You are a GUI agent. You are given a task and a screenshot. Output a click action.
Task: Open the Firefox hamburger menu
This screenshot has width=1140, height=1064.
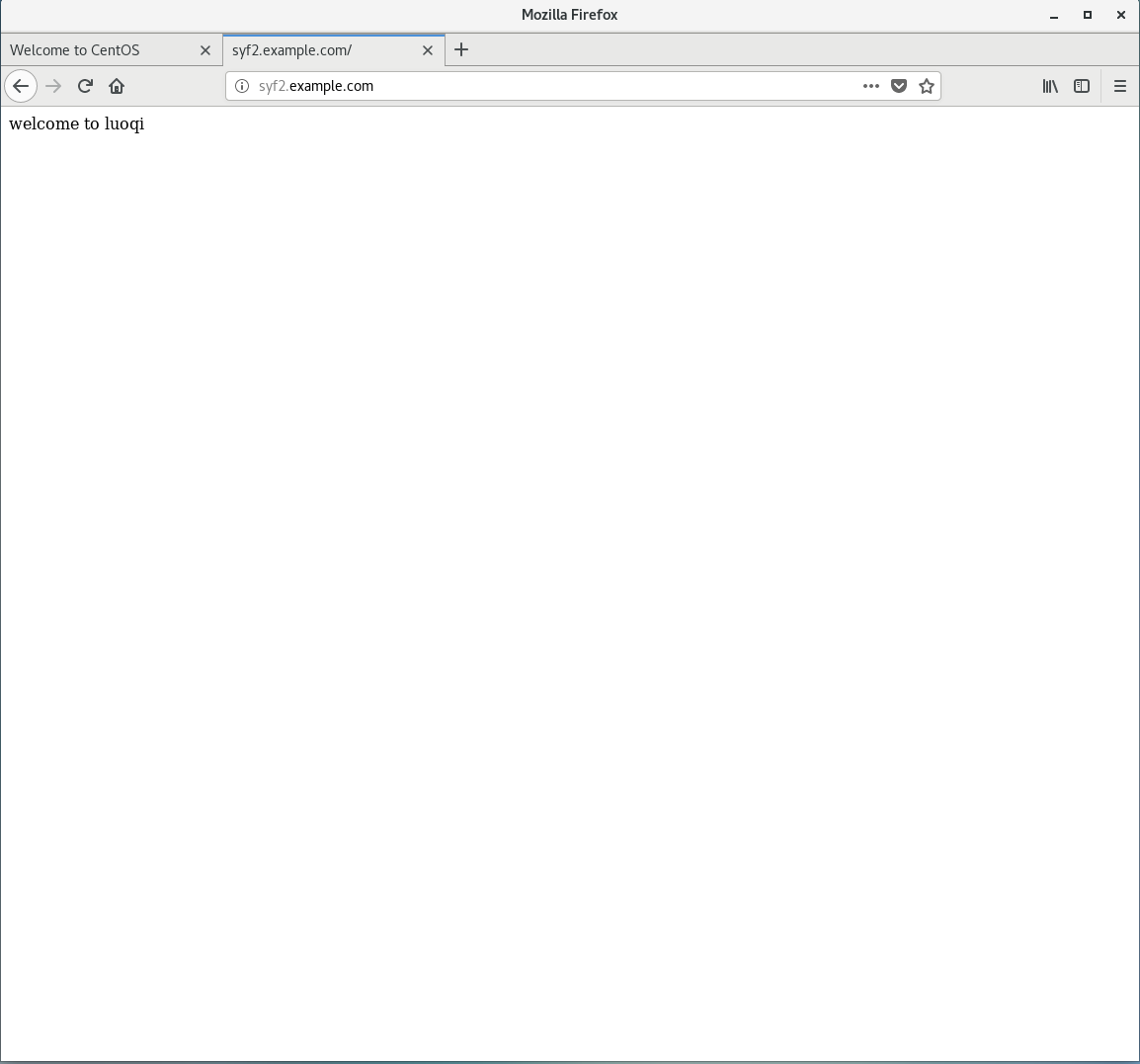(1119, 86)
